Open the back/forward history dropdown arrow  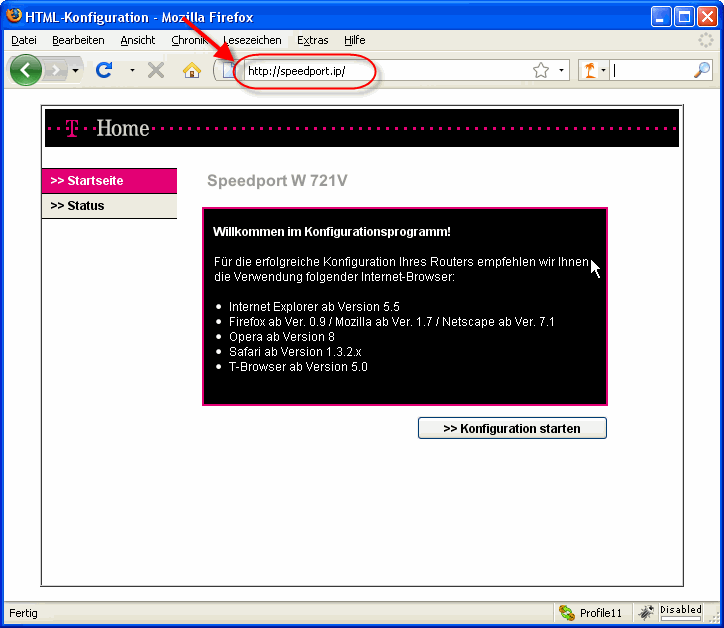76,70
